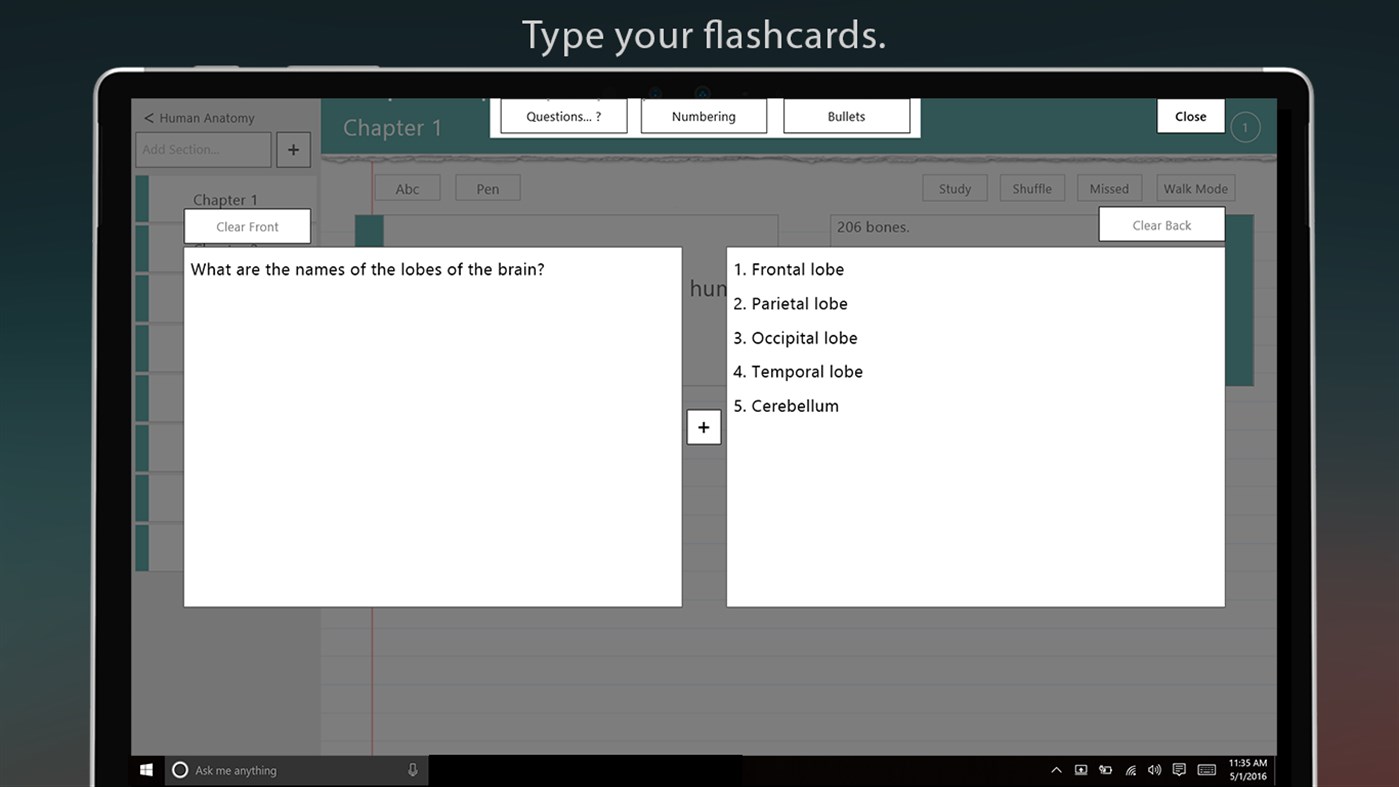Screen dimensions: 1399x787
Task: Enable Shuffle mode for studying
Action: pos(1032,187)
